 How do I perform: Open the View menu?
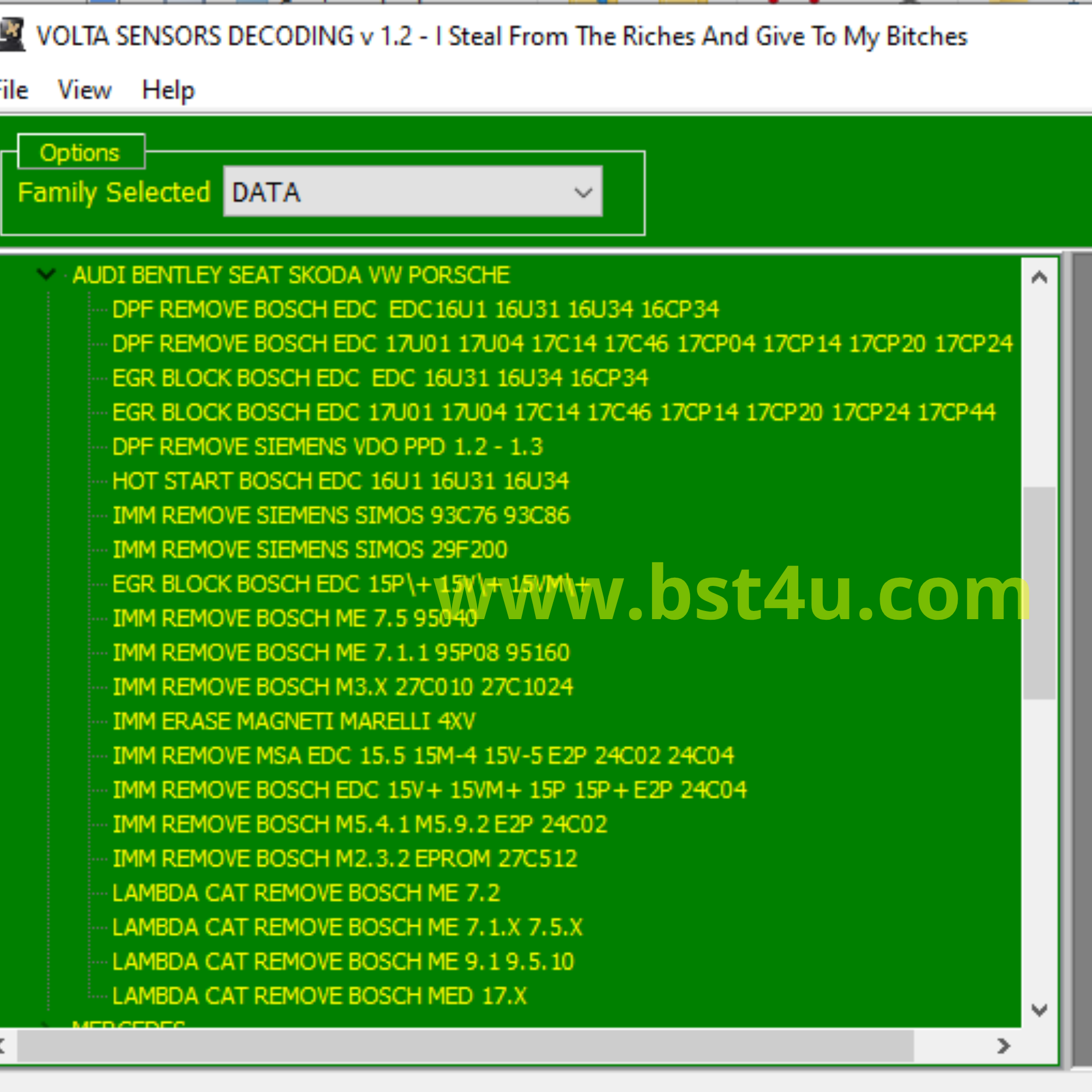pyautogui.click(x=85, y=91)
